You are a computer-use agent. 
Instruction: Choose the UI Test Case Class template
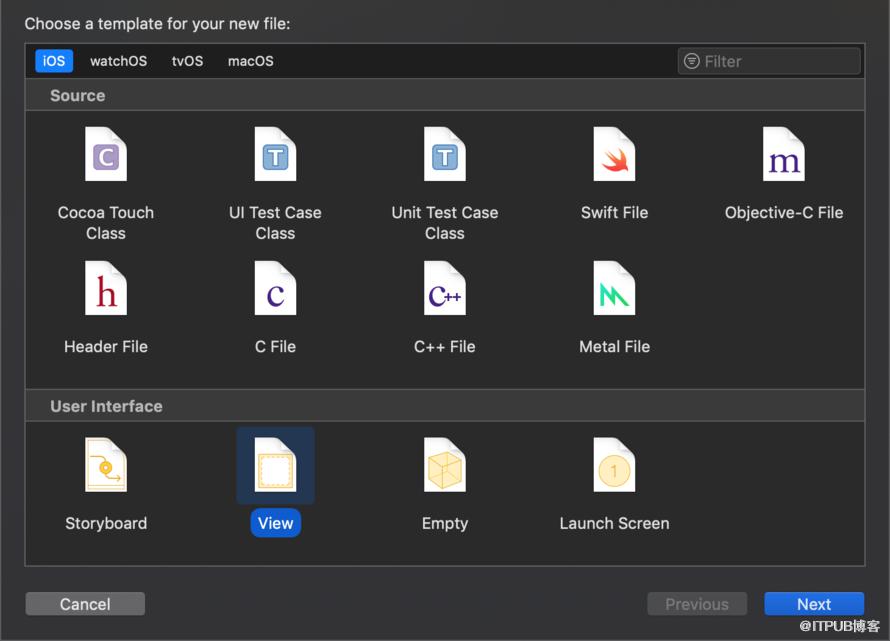point(275,154)
